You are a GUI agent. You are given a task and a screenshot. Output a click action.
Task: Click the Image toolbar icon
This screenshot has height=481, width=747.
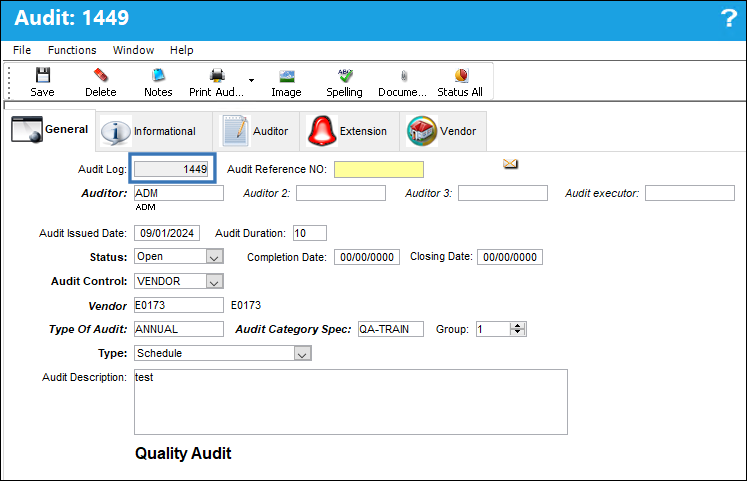tap(286, 76)
